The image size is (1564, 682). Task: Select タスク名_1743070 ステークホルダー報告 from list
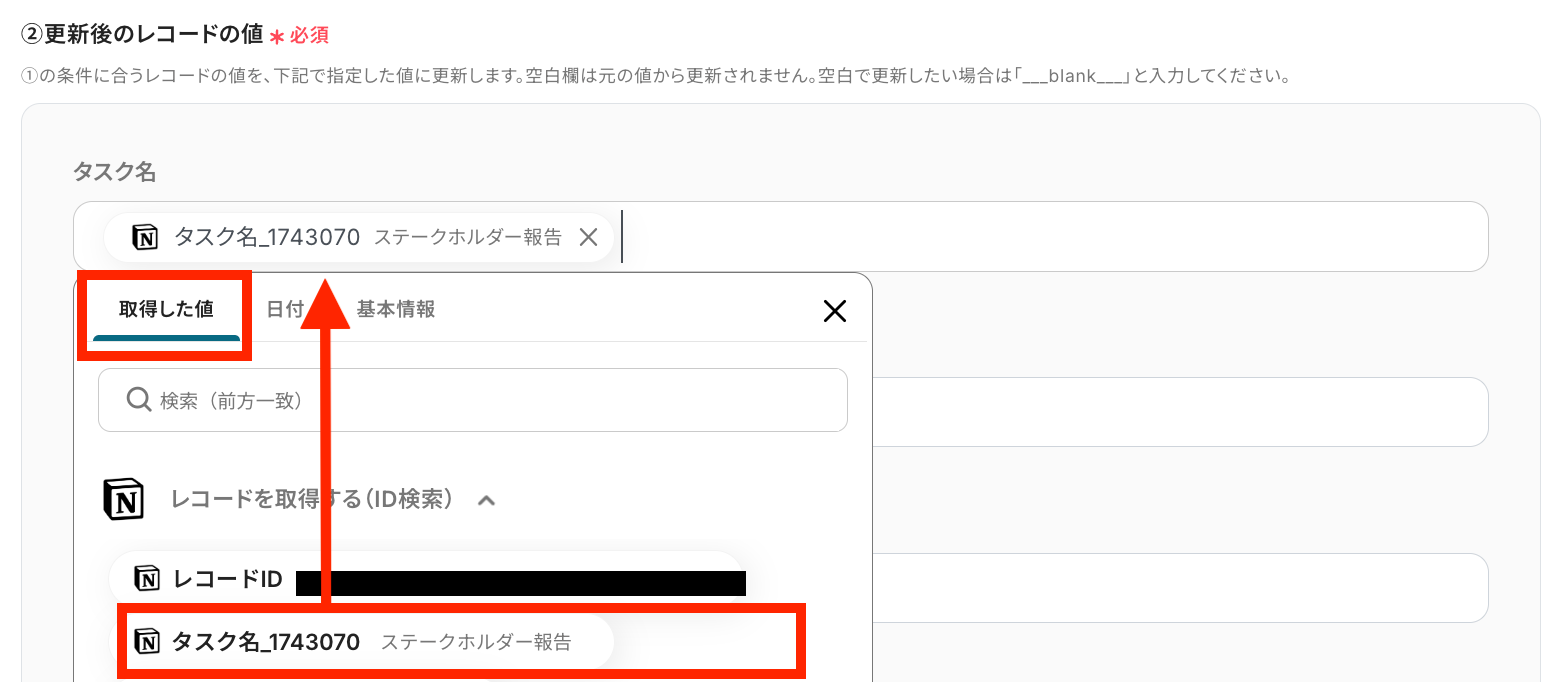tap(361, 642)
